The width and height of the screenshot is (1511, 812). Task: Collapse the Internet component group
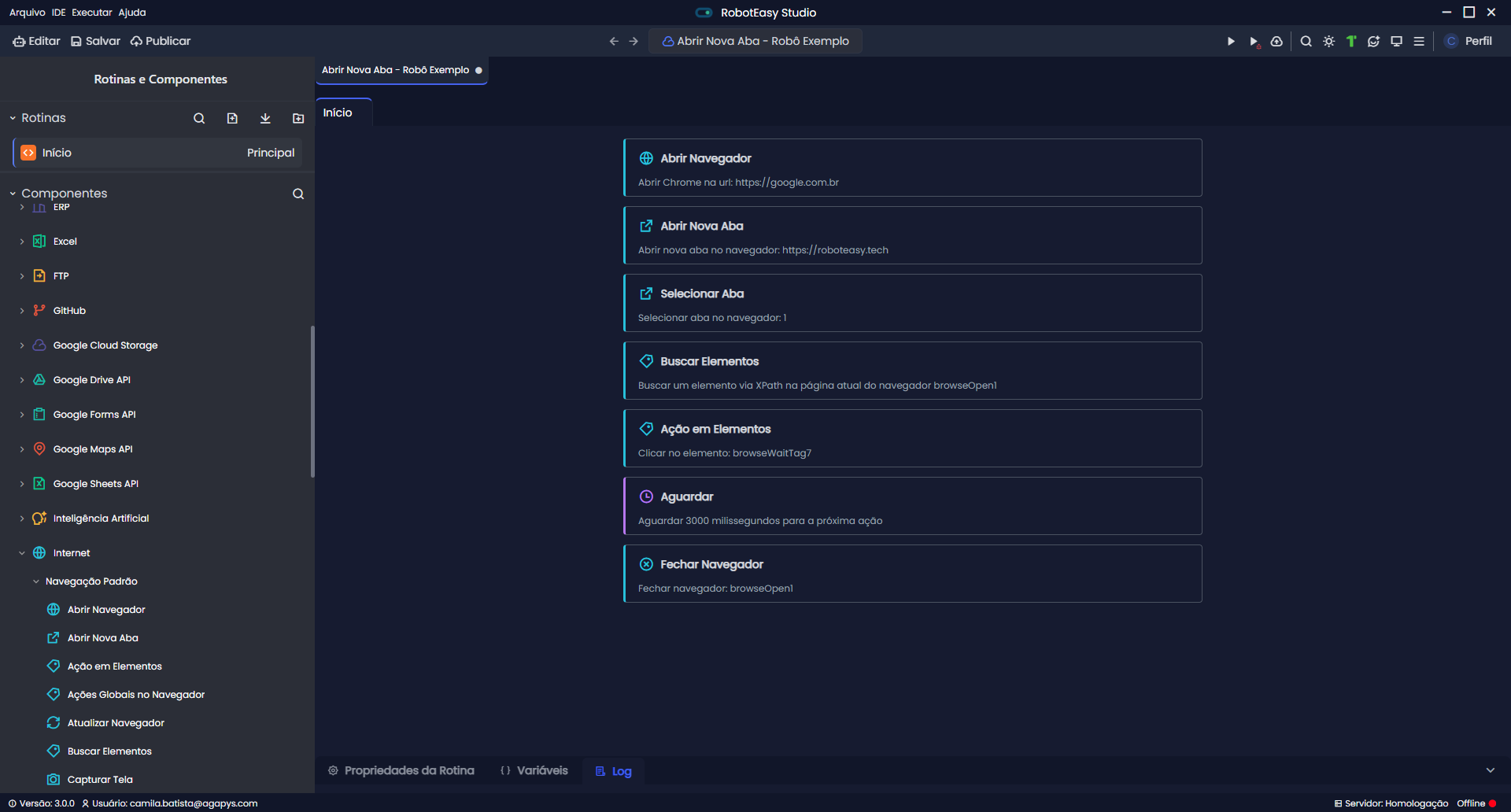point(22,553)
